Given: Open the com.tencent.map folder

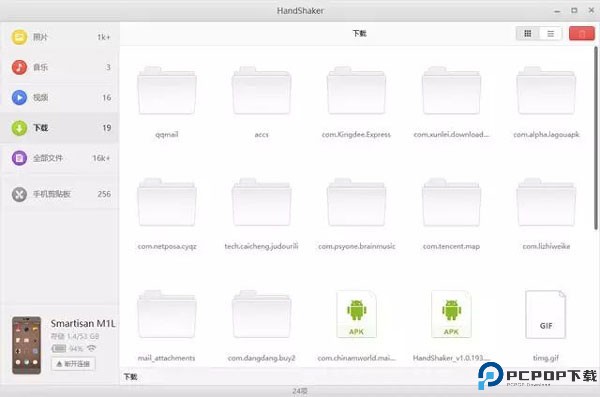Looking at the screenshot, I should coord(451,202).
